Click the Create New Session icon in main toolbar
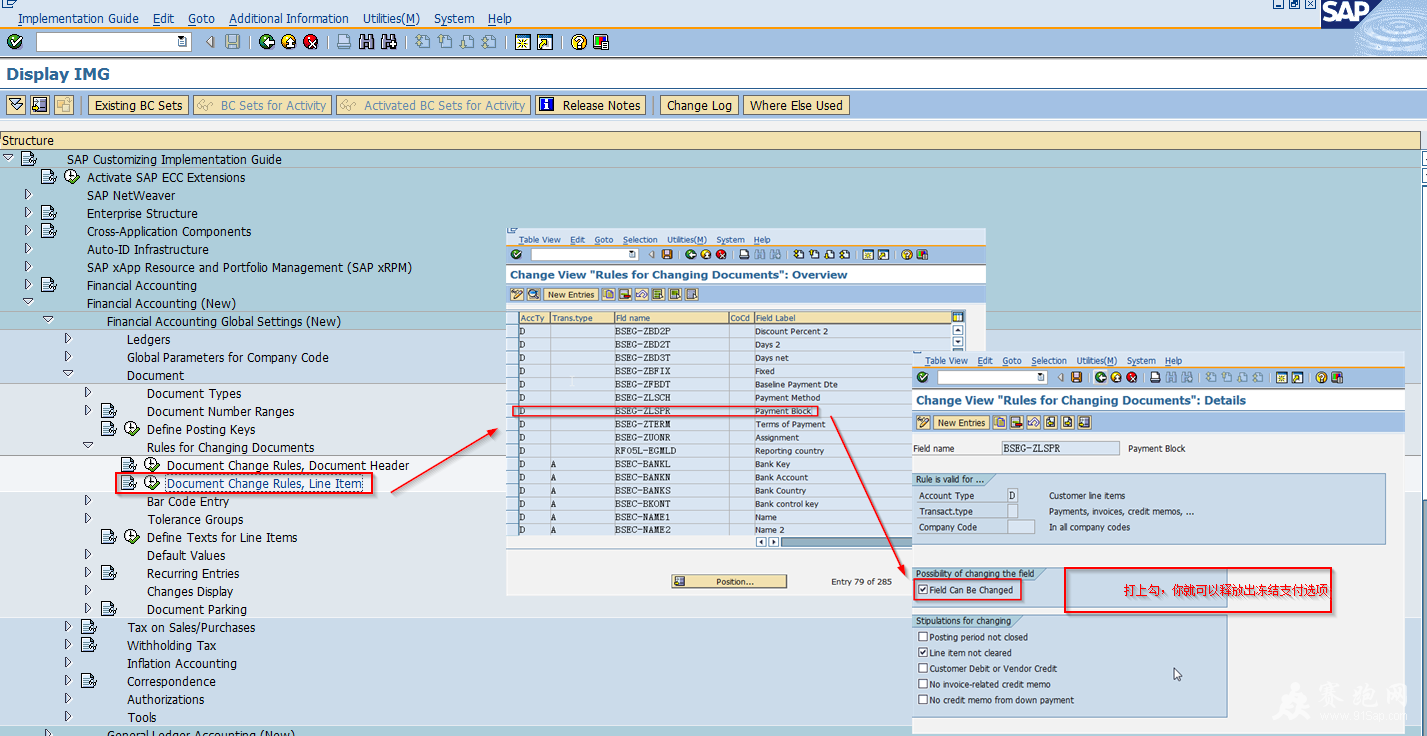Viewport: 1427px width, 736px height. pos(522,42)
